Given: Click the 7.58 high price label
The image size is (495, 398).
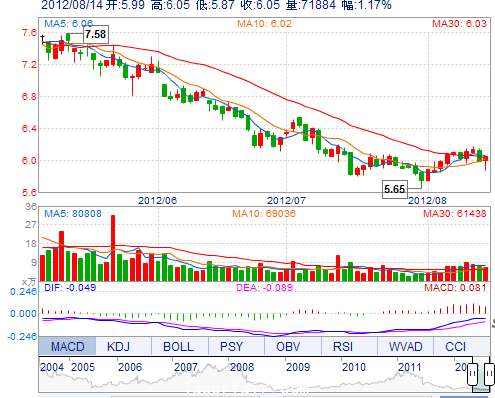Looking at the screenshot, I should click(x=95, y=34).
